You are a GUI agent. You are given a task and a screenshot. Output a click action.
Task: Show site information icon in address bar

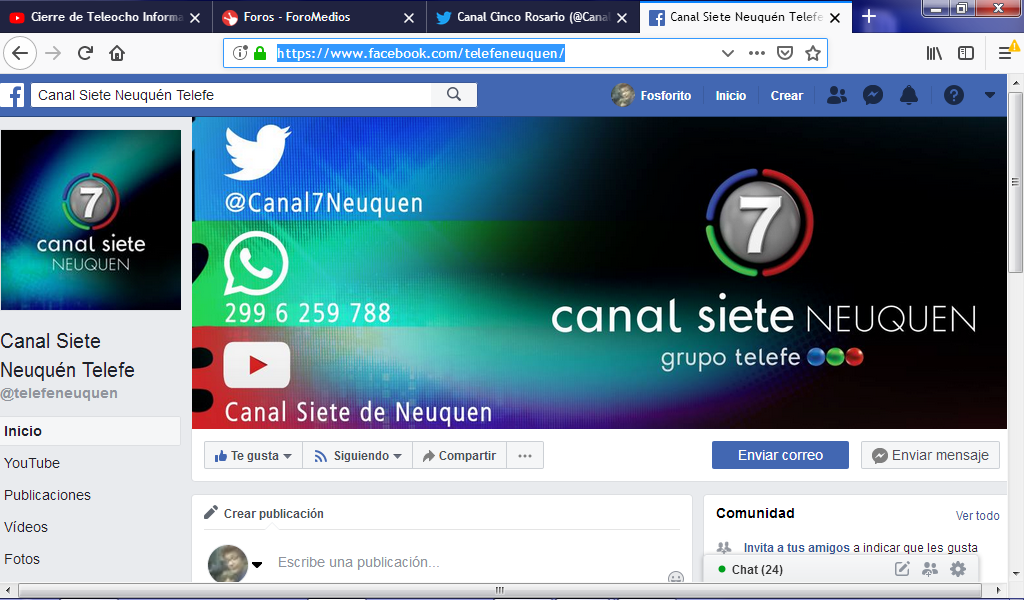(240, 54)
